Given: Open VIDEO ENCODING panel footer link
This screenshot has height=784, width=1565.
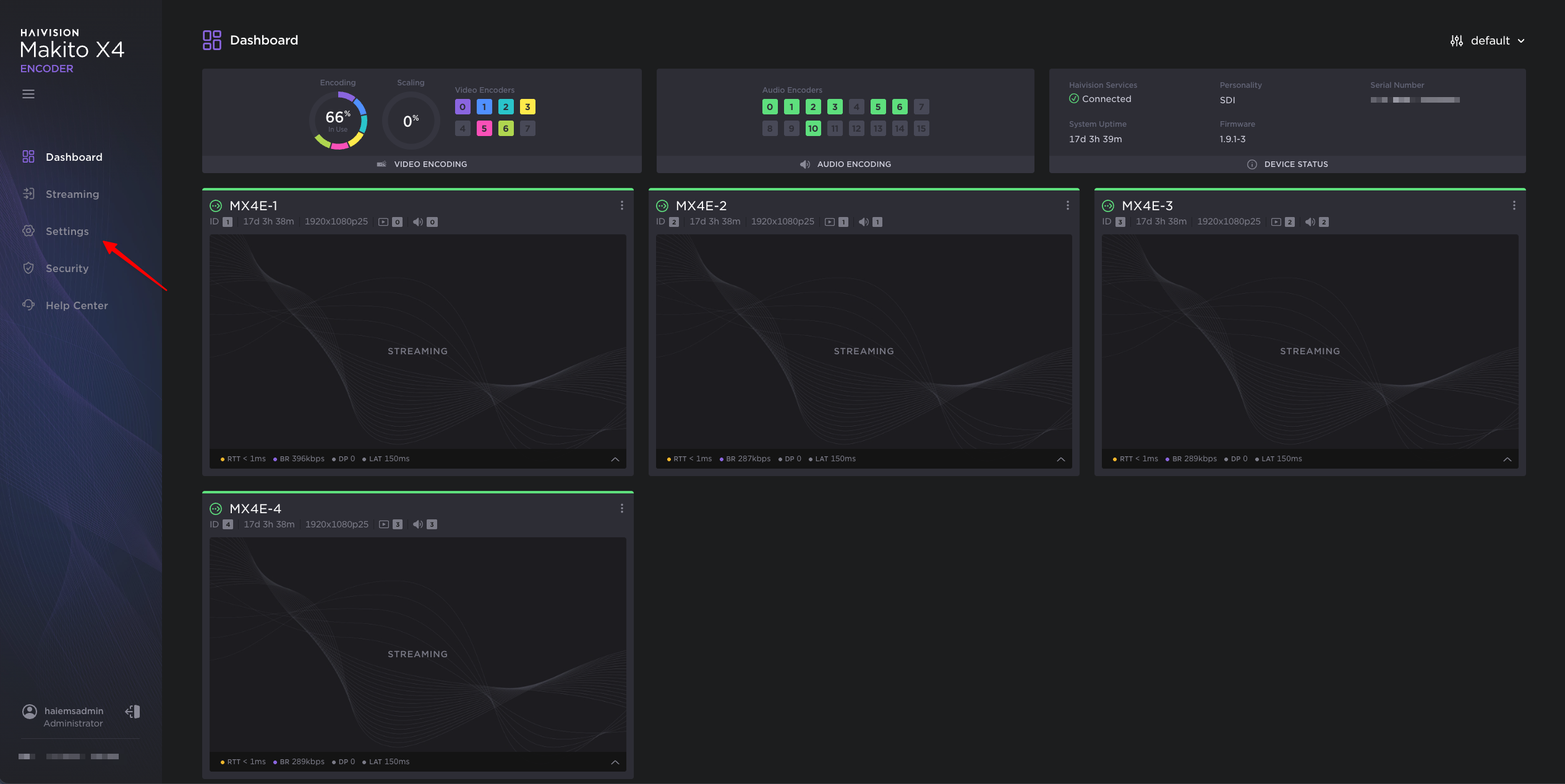Looking at the screenshot, I should pyautogui.click(x=422, y=164).
